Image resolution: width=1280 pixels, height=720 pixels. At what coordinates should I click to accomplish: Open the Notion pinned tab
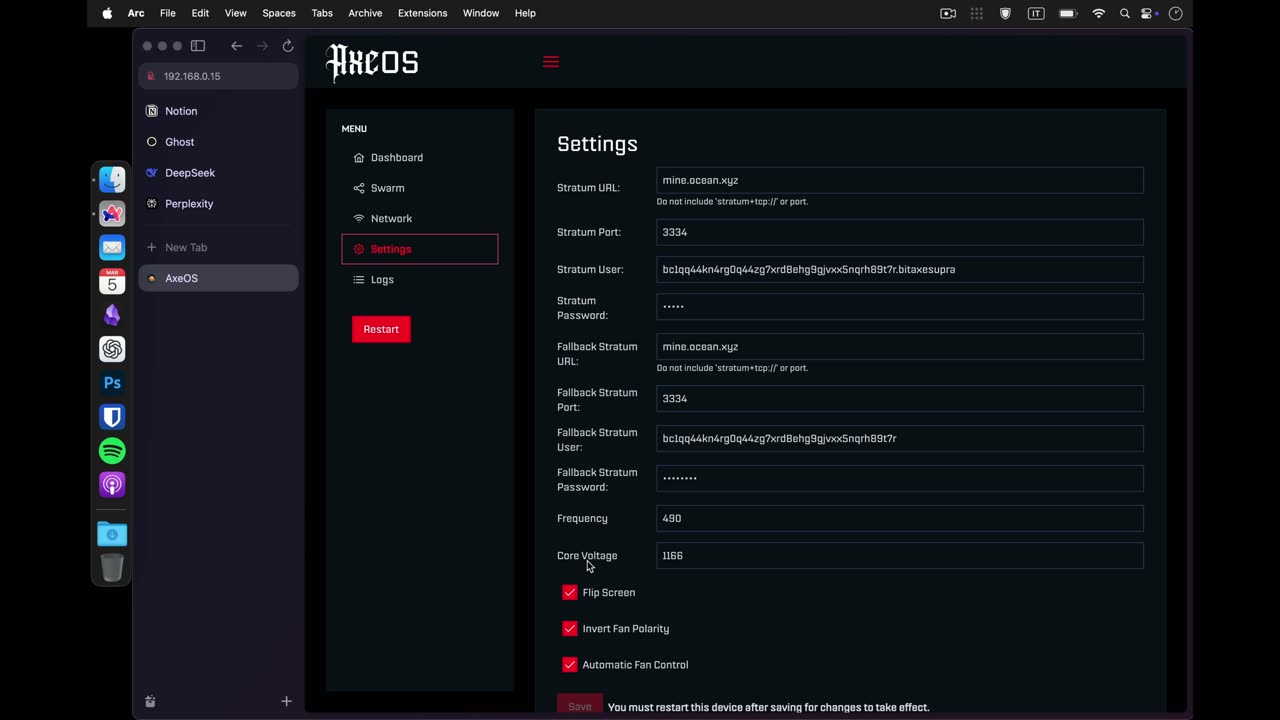pos(218,111)
